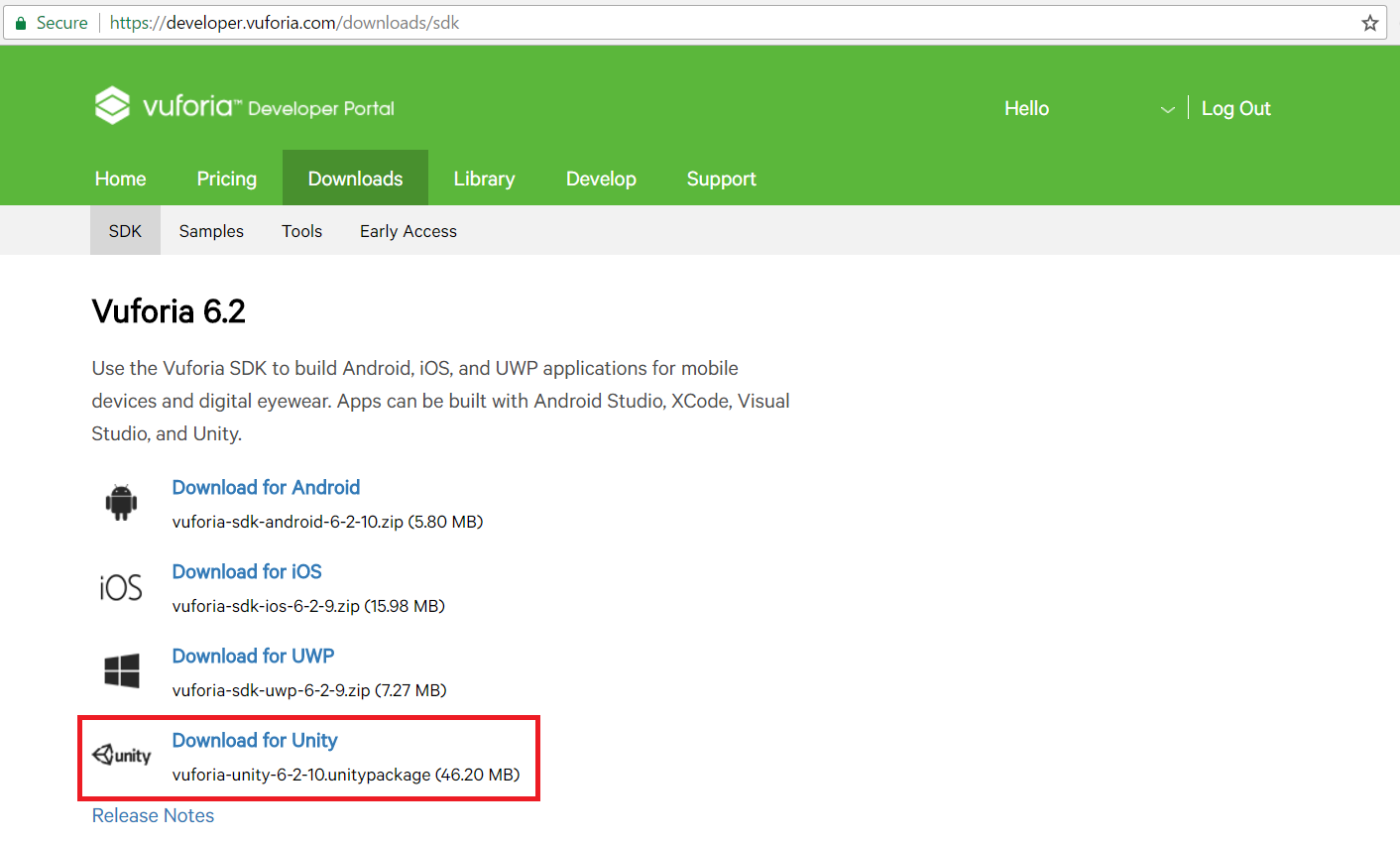Click the Log Out link
The image size is (1400, 842).
pos(1235,108)
